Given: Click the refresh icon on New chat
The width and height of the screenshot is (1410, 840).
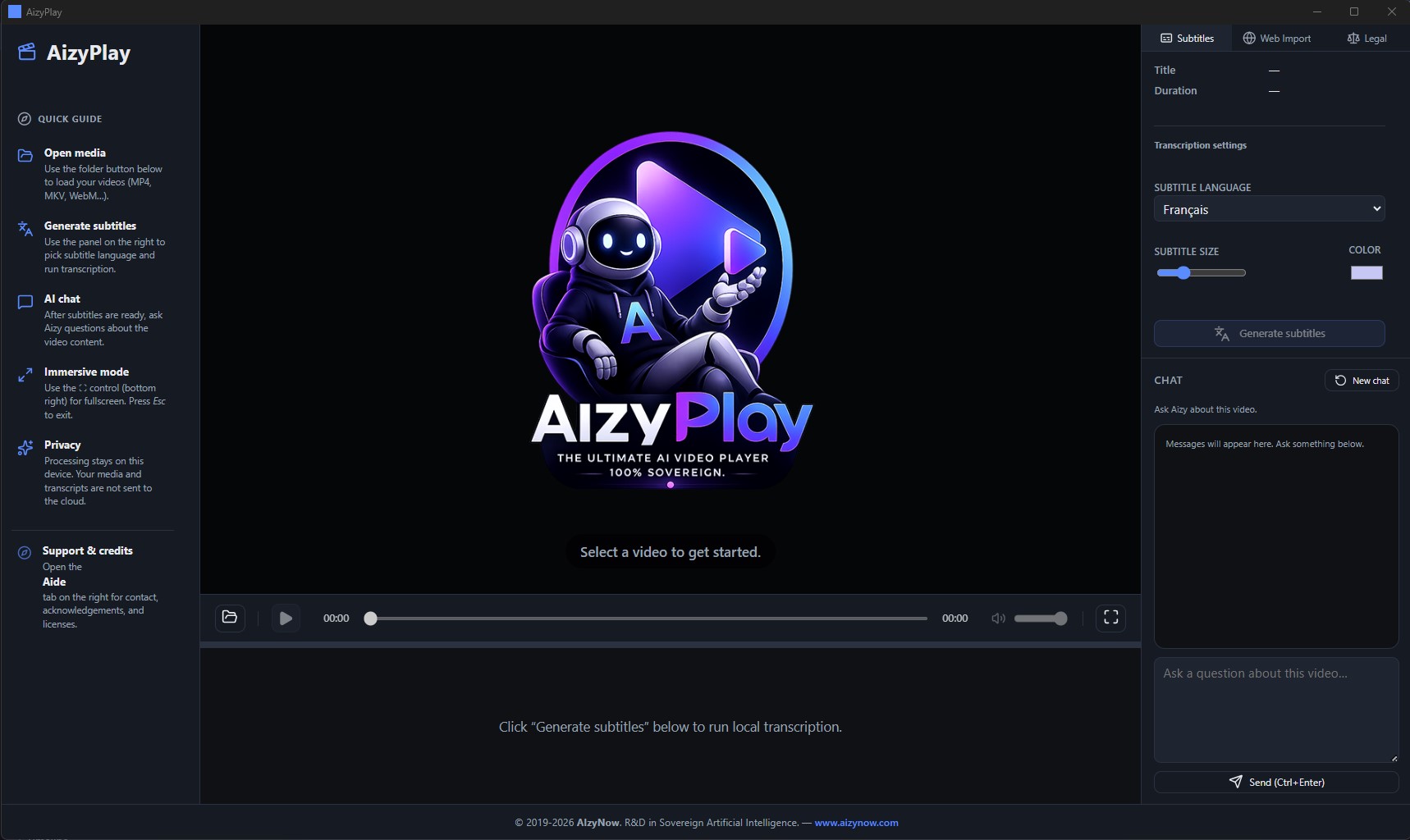Looking at the screenshot, I should 1340,381.
